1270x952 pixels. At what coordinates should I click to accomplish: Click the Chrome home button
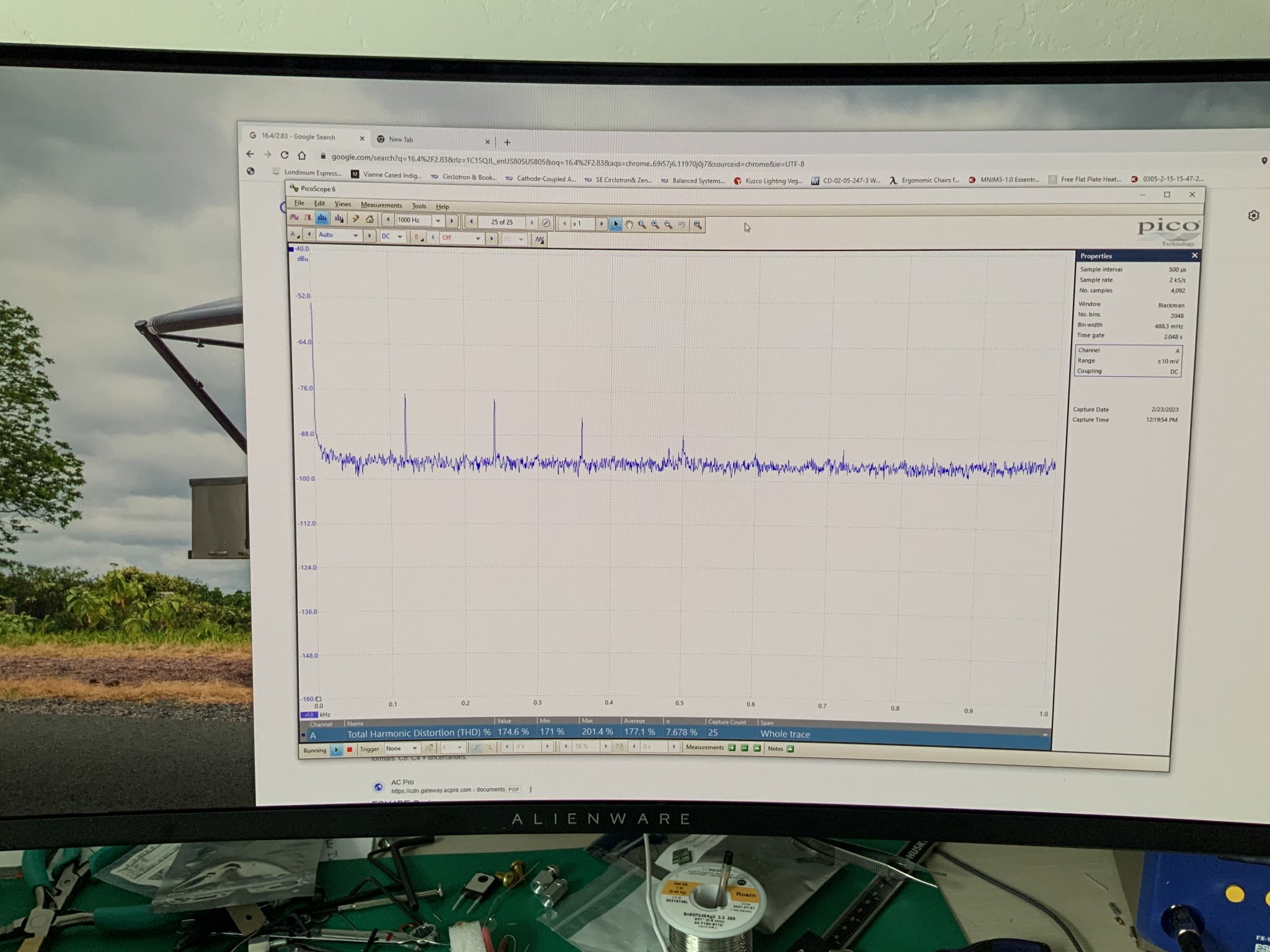coord(301,156)
